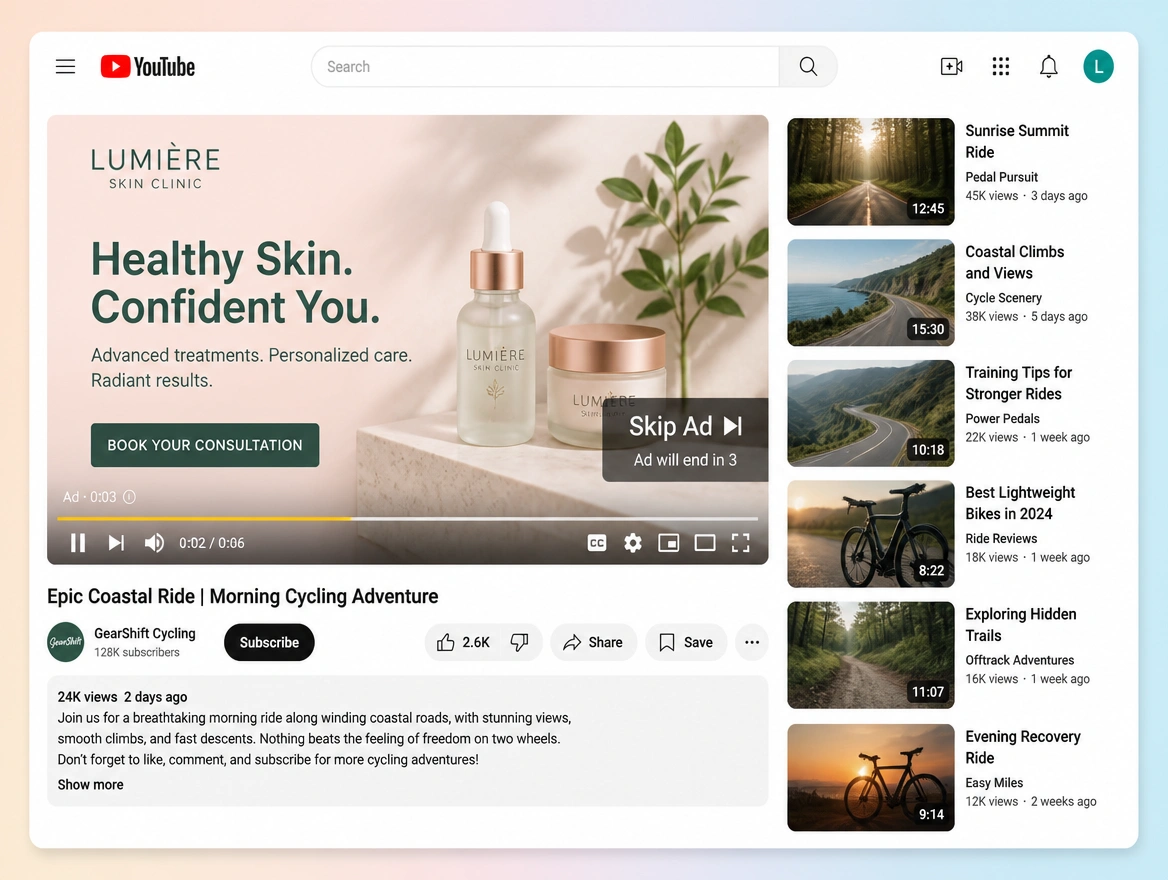This screenshot has height=880, width=1168.
Task: Click Coastal Climbs and Views title
Action: coord(1015,262)
